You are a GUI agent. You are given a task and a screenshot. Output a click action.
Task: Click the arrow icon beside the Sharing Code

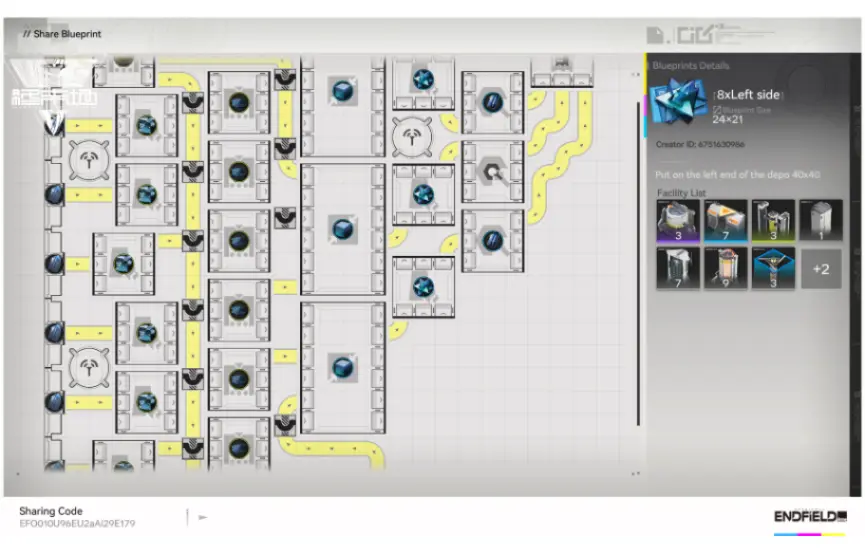tap(202, 517)
